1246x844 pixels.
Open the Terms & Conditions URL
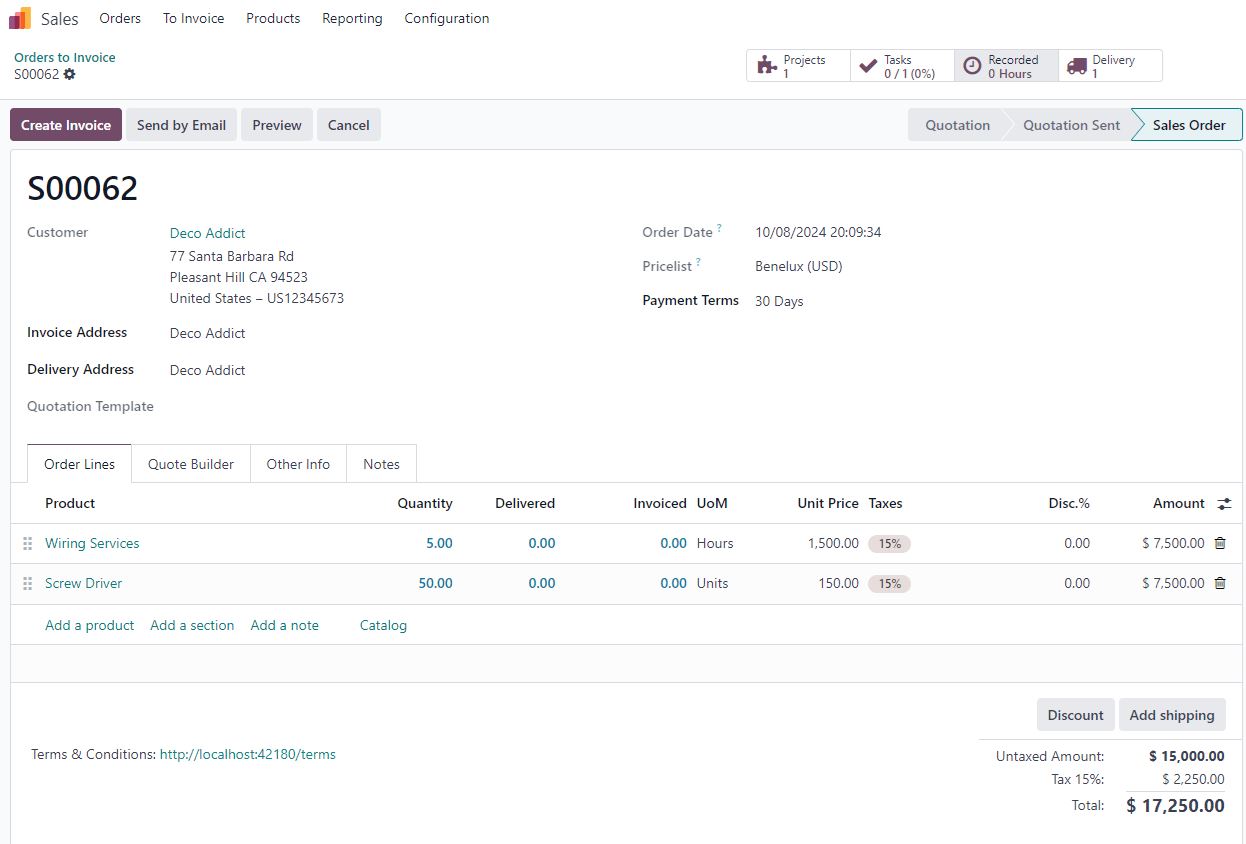coord(248,754)
